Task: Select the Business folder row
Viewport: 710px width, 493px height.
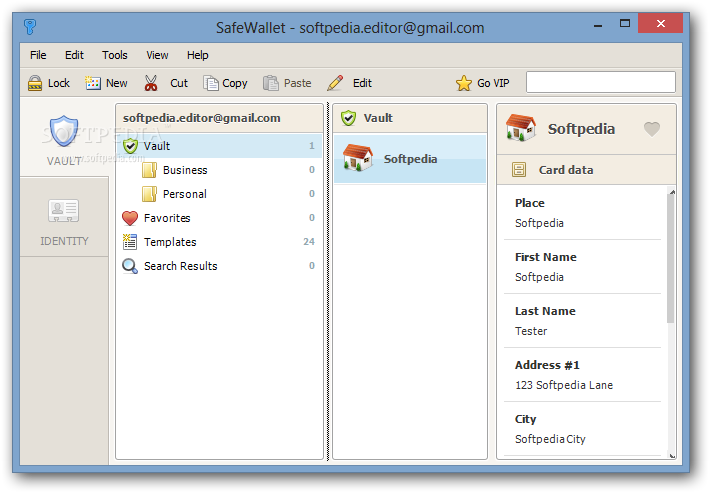Action: pos(220,170)
